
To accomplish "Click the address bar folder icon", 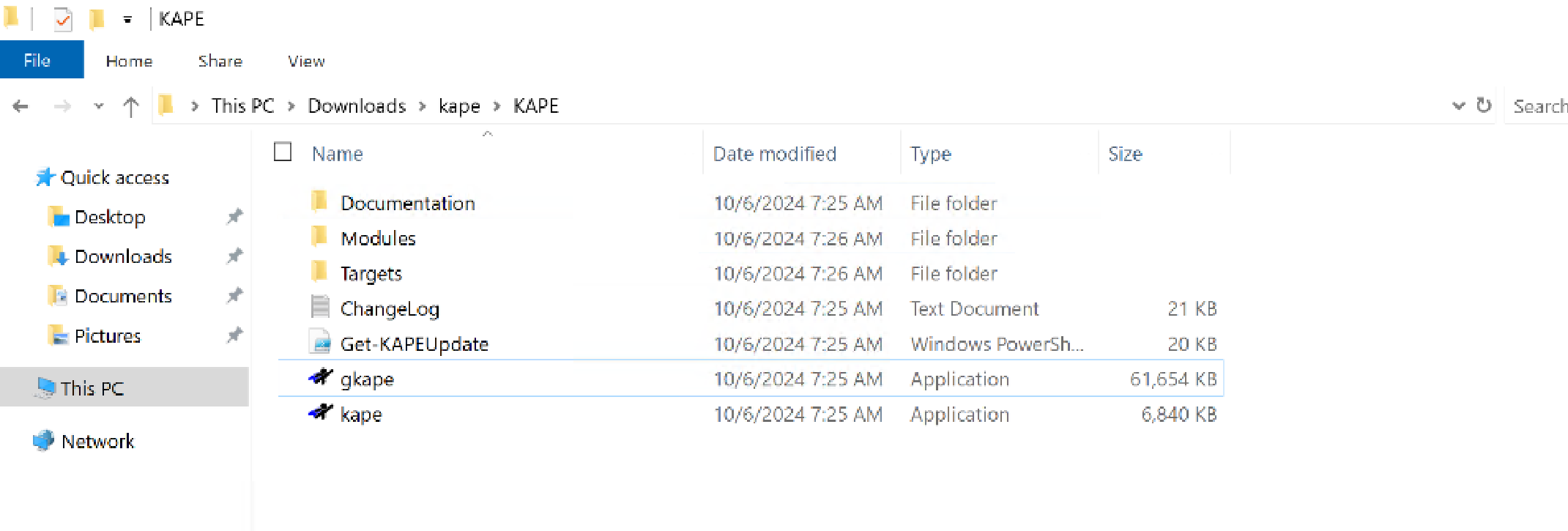I will coord(167,105).
